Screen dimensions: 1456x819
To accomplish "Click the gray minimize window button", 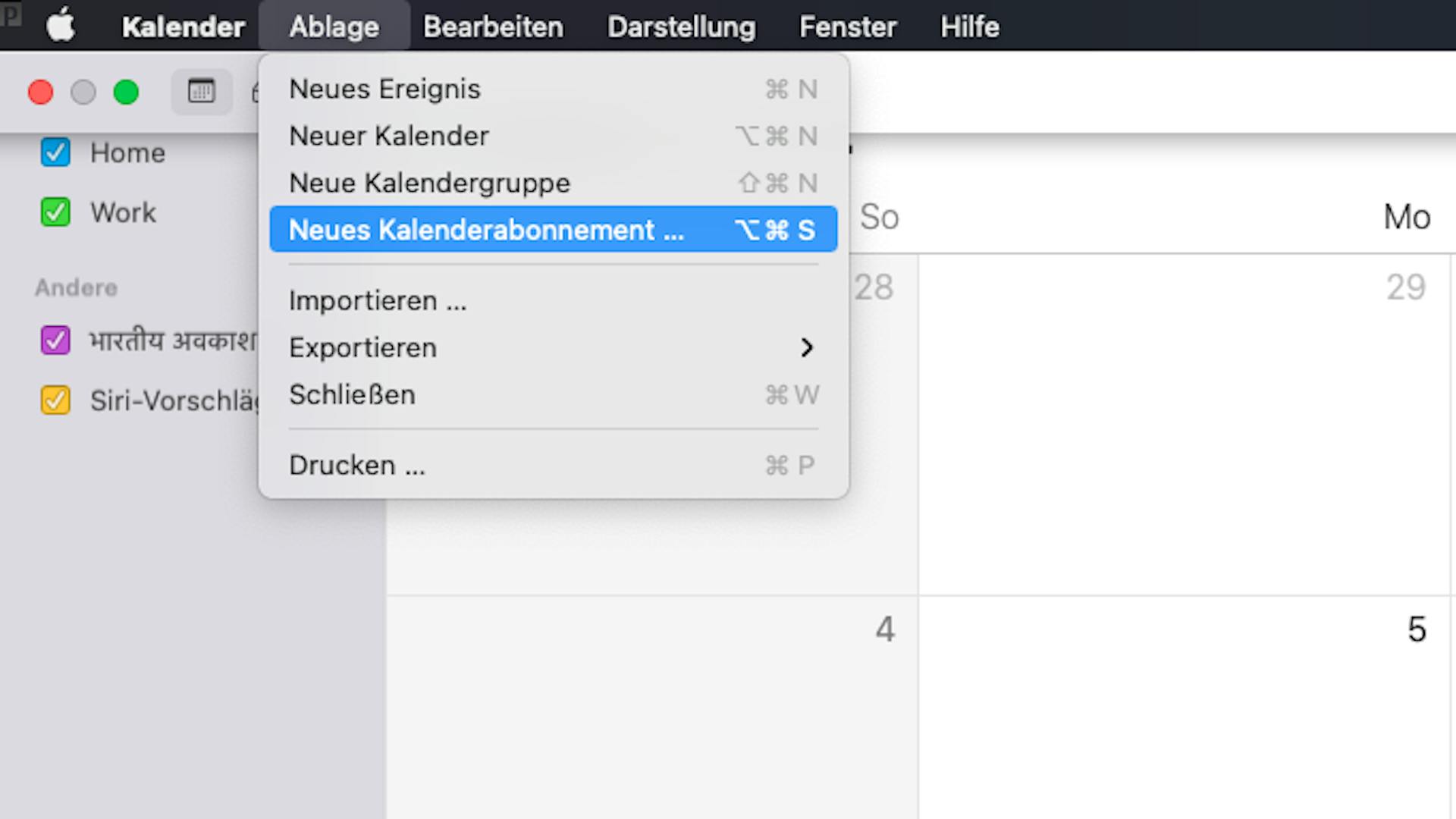I will coord(83,93).
